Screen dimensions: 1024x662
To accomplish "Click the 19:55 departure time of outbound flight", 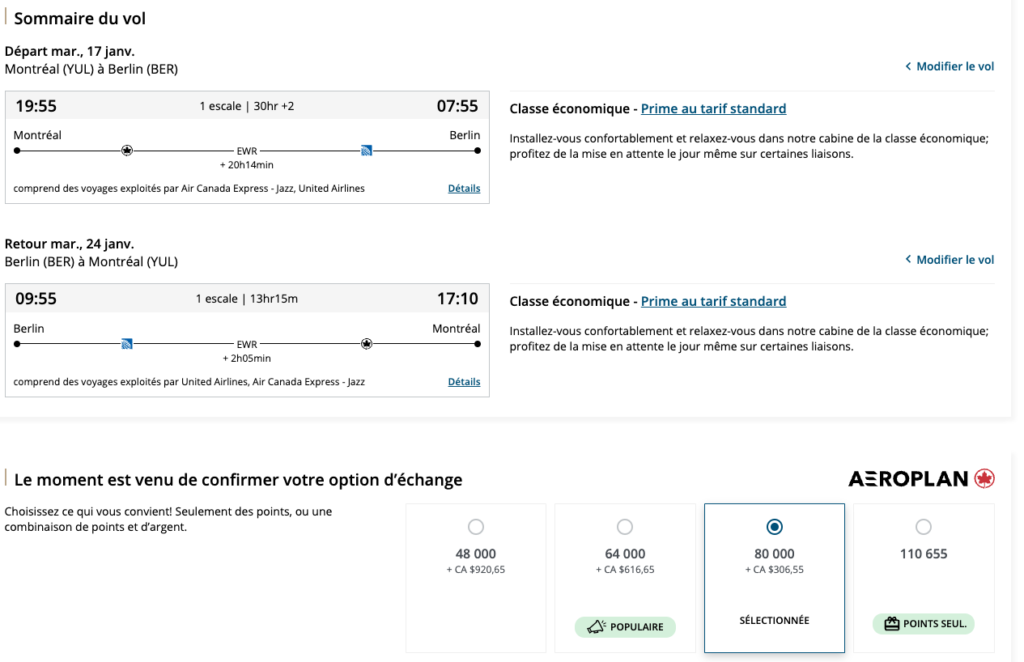I will click(x=36, y=106).
